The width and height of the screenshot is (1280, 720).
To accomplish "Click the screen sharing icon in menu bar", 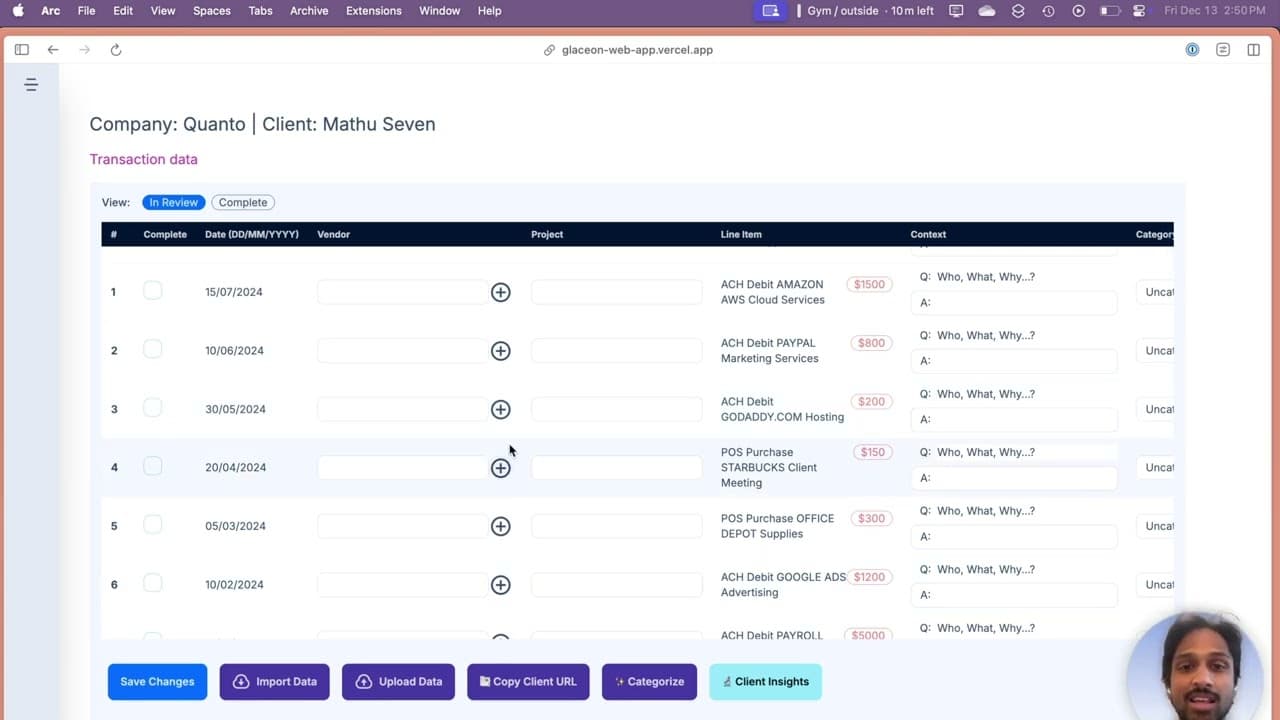I will pyautogui.click(x=770, y=11).
